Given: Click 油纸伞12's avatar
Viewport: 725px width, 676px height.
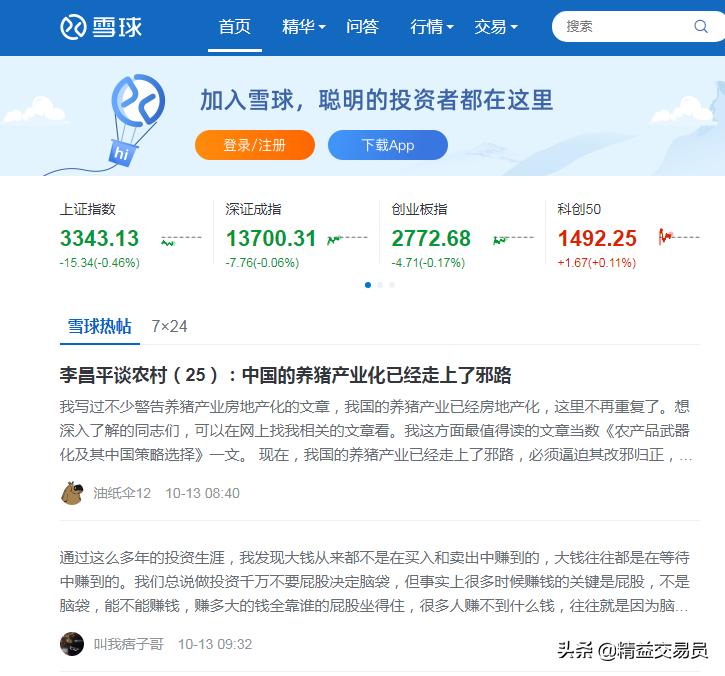Looking at the screenshot, I should tap(72, 493).
